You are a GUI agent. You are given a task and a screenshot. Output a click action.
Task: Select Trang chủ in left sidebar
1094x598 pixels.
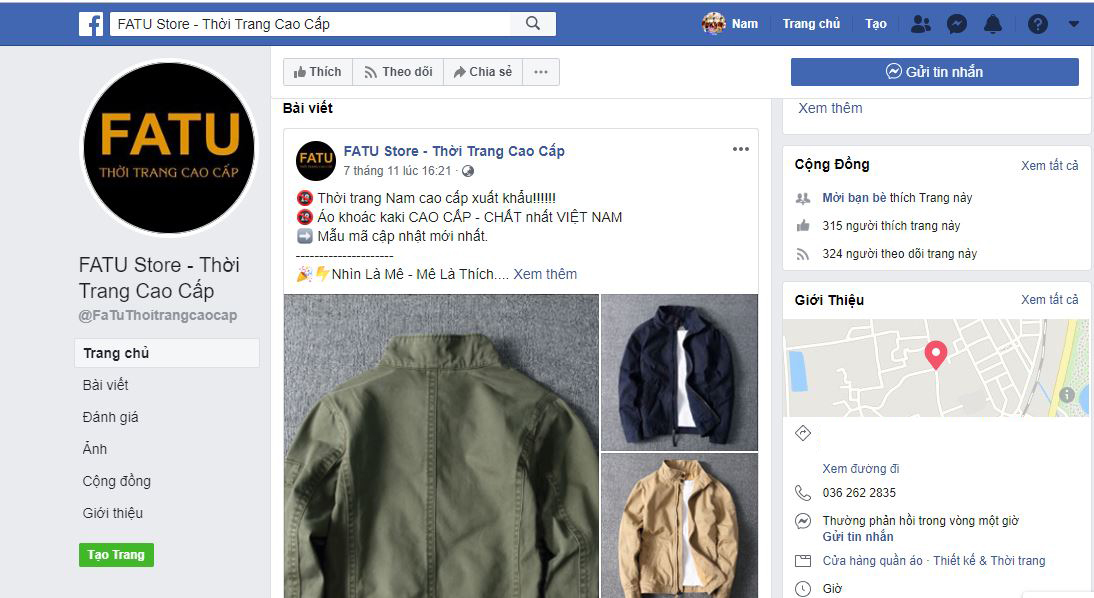167,353
